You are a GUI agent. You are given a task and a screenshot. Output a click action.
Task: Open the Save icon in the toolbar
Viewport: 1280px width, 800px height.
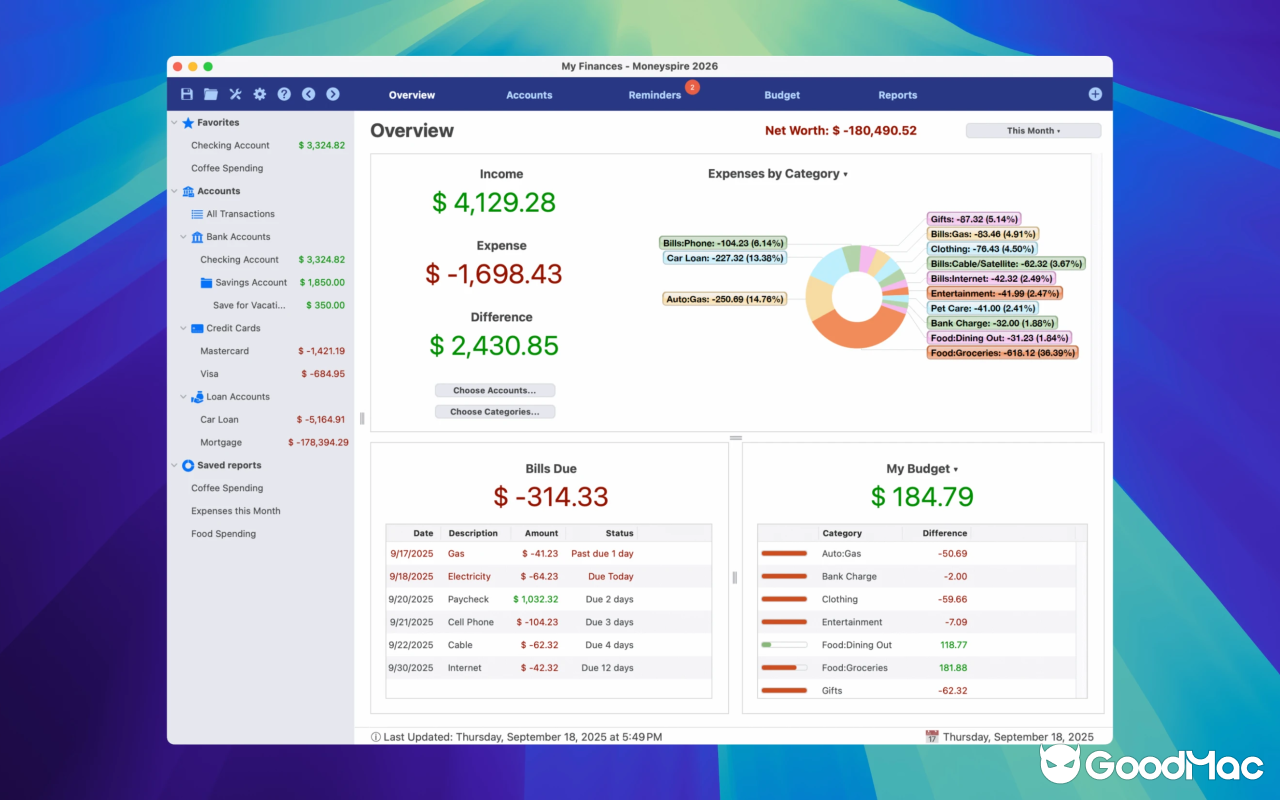(186, 94)
